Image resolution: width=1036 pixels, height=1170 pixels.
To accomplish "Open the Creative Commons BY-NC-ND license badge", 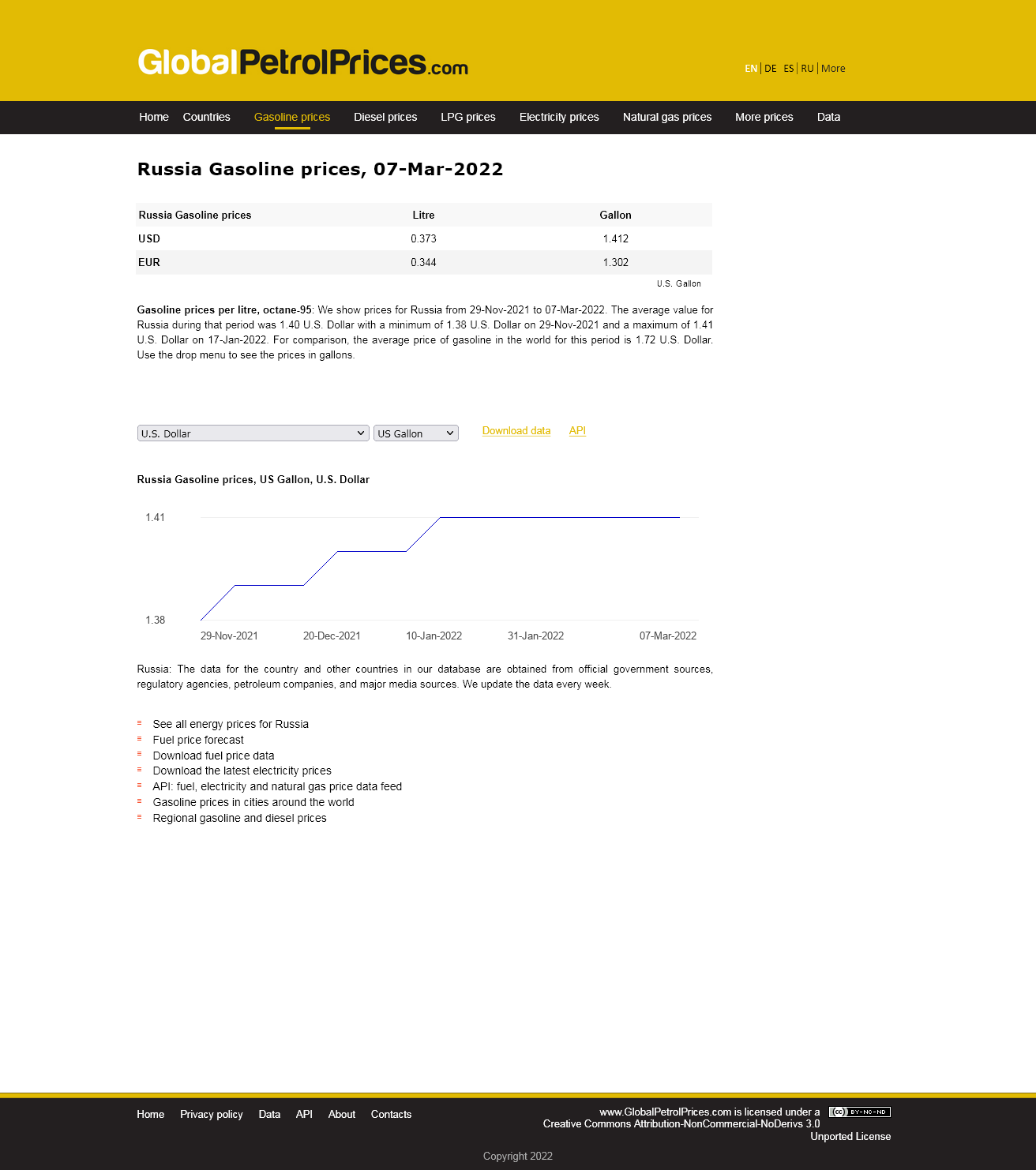I will pyautogui.click(x=860, y=1112).
